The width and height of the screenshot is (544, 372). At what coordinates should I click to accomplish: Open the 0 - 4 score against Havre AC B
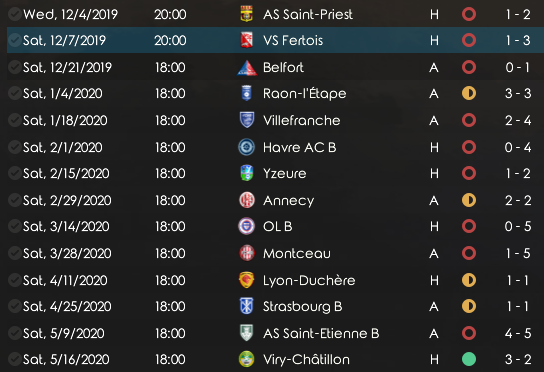[x=518, y=147]
